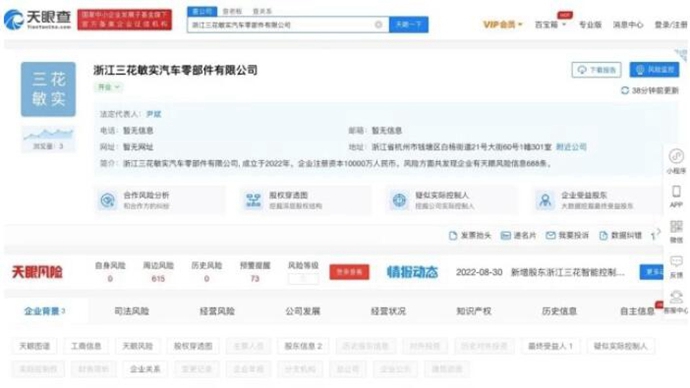
Task: Show WeChat QR code icon
Action: pyautogui.click(x=676, y=227)
